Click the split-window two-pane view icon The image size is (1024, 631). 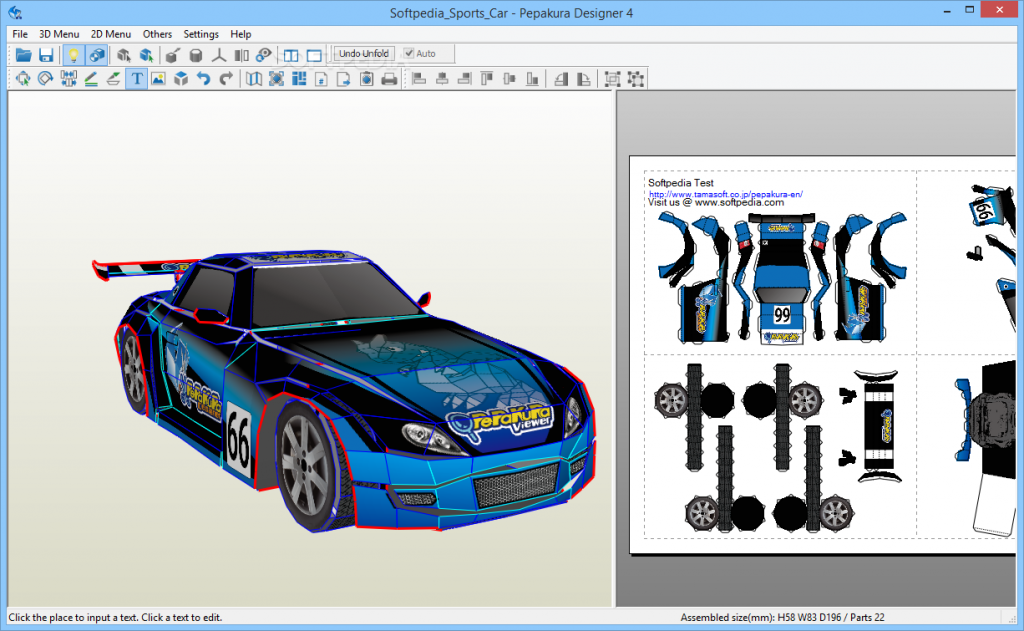click(x=291, y=55)
